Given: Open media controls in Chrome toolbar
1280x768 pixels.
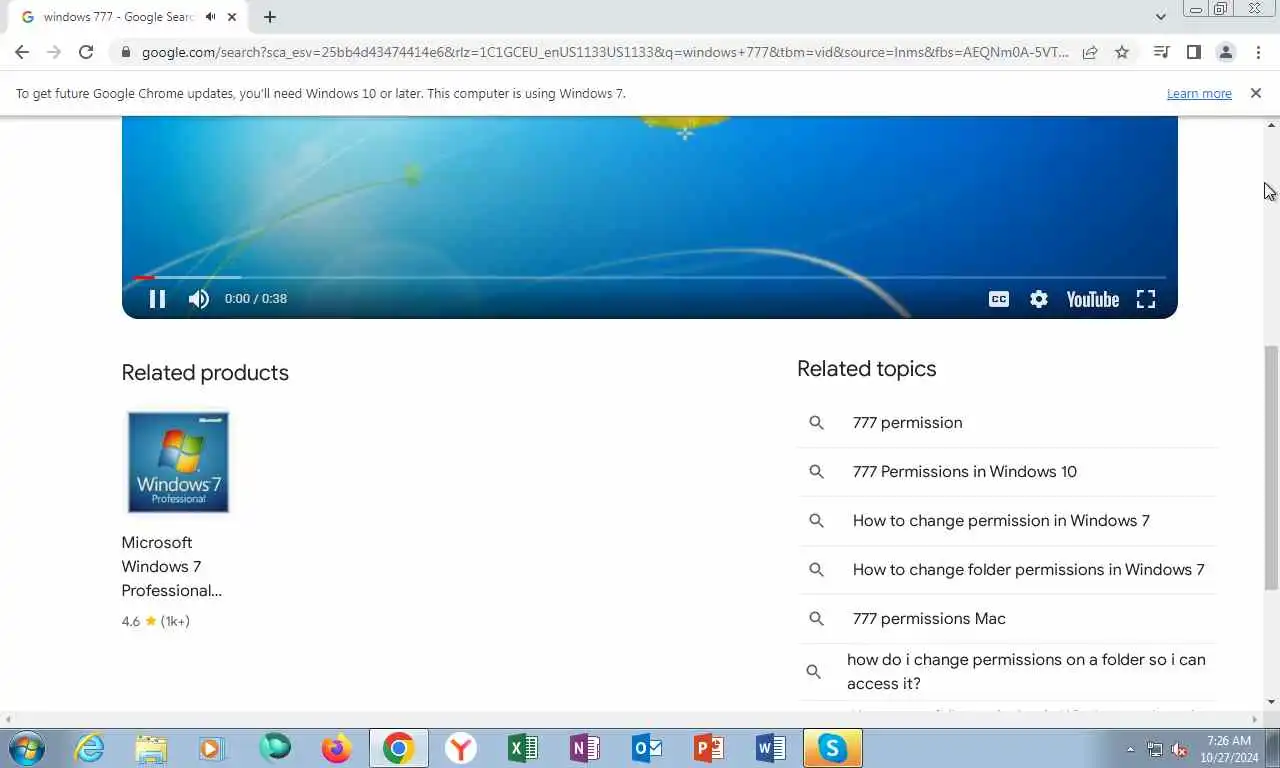Looking at the screenshot, I should tap(1161, 52).
